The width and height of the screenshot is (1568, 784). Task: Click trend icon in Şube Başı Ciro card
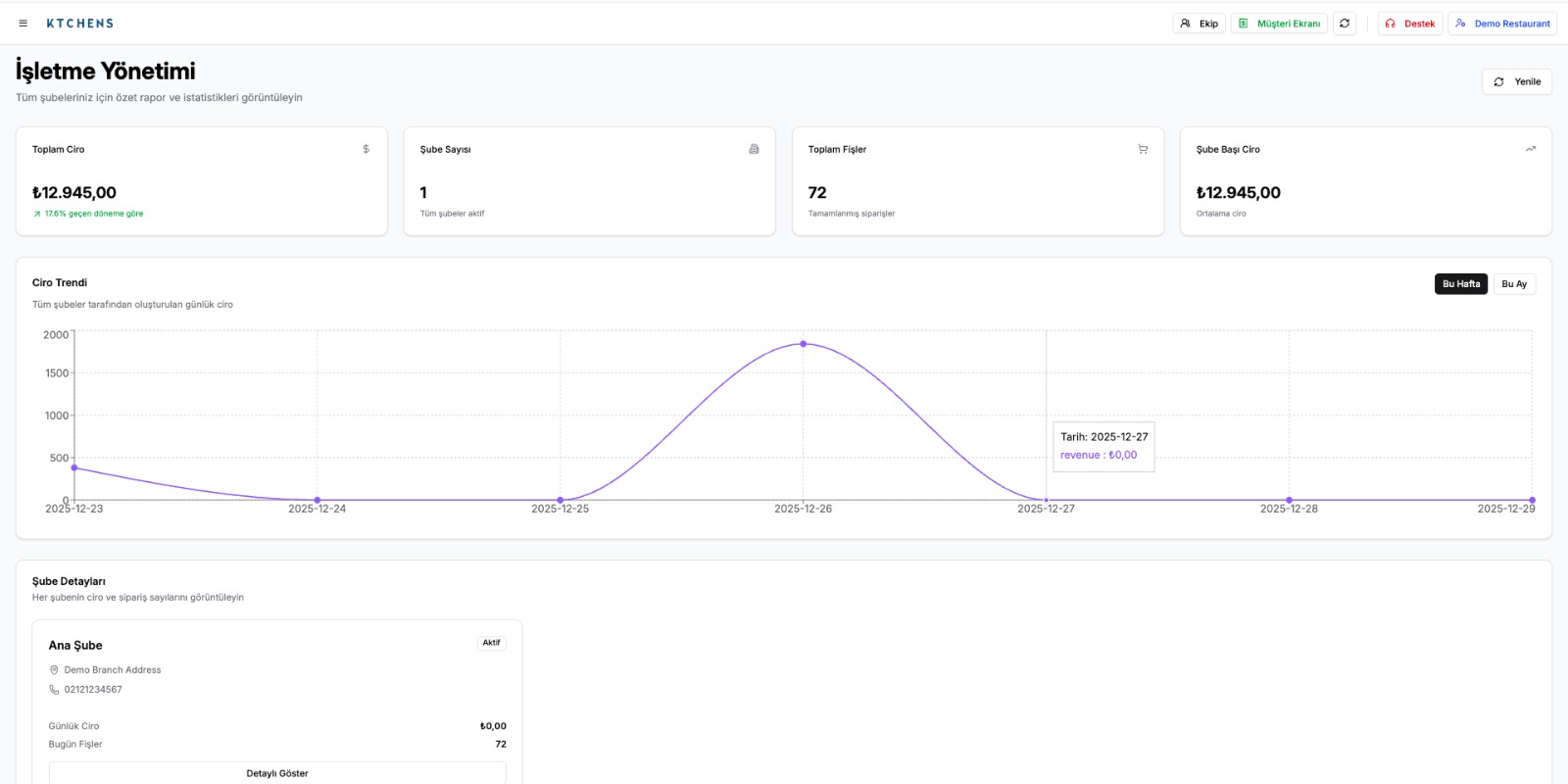[1531, 149]
